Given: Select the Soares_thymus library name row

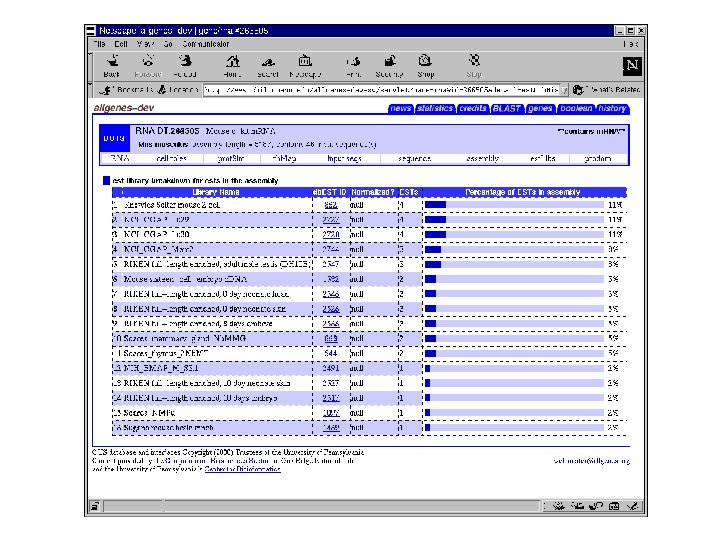Looking at the screenshot, I should tap(166, 354).
